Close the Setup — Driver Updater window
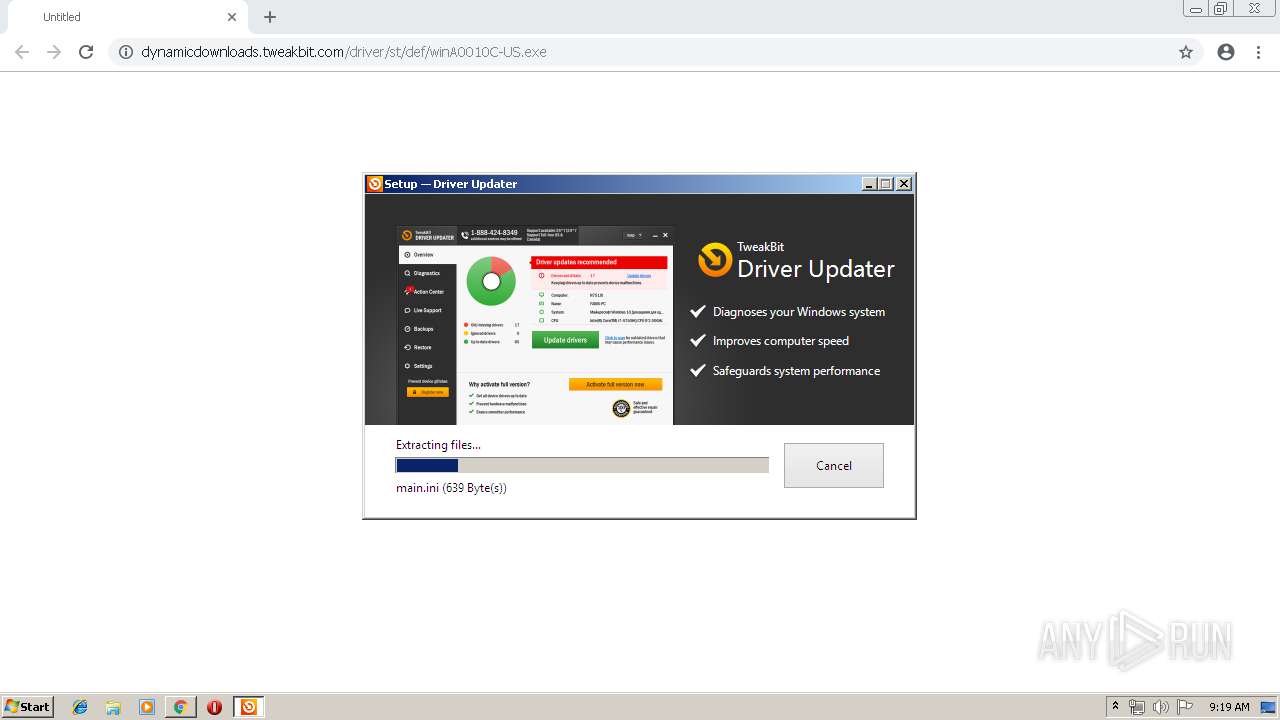The height and width of the screenshot is (720, 1280). tap(904, 184)
